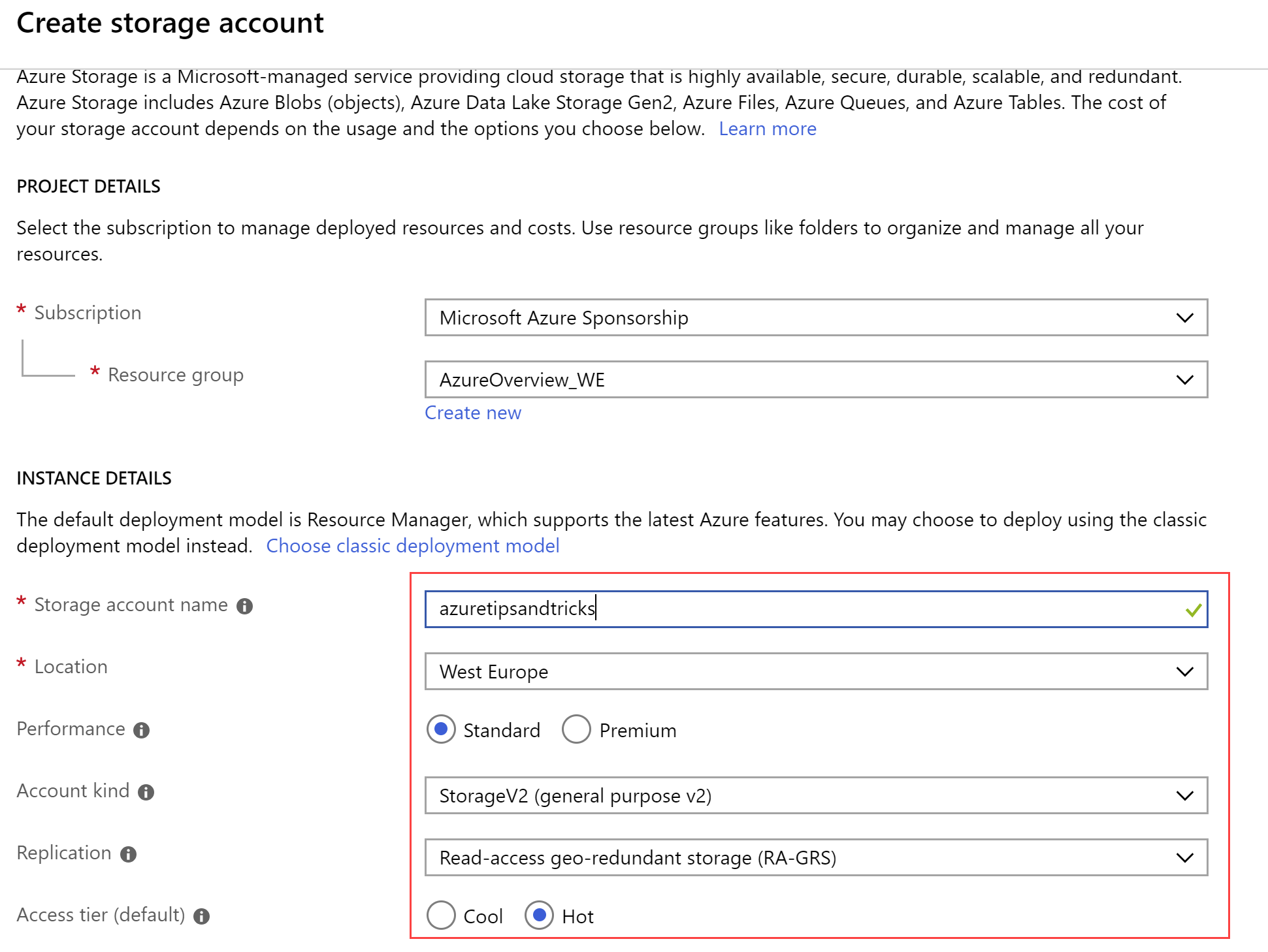Click the info icon beside Storage account name
The height and width of the screenshot is (952, 1268).
(244, 606)
